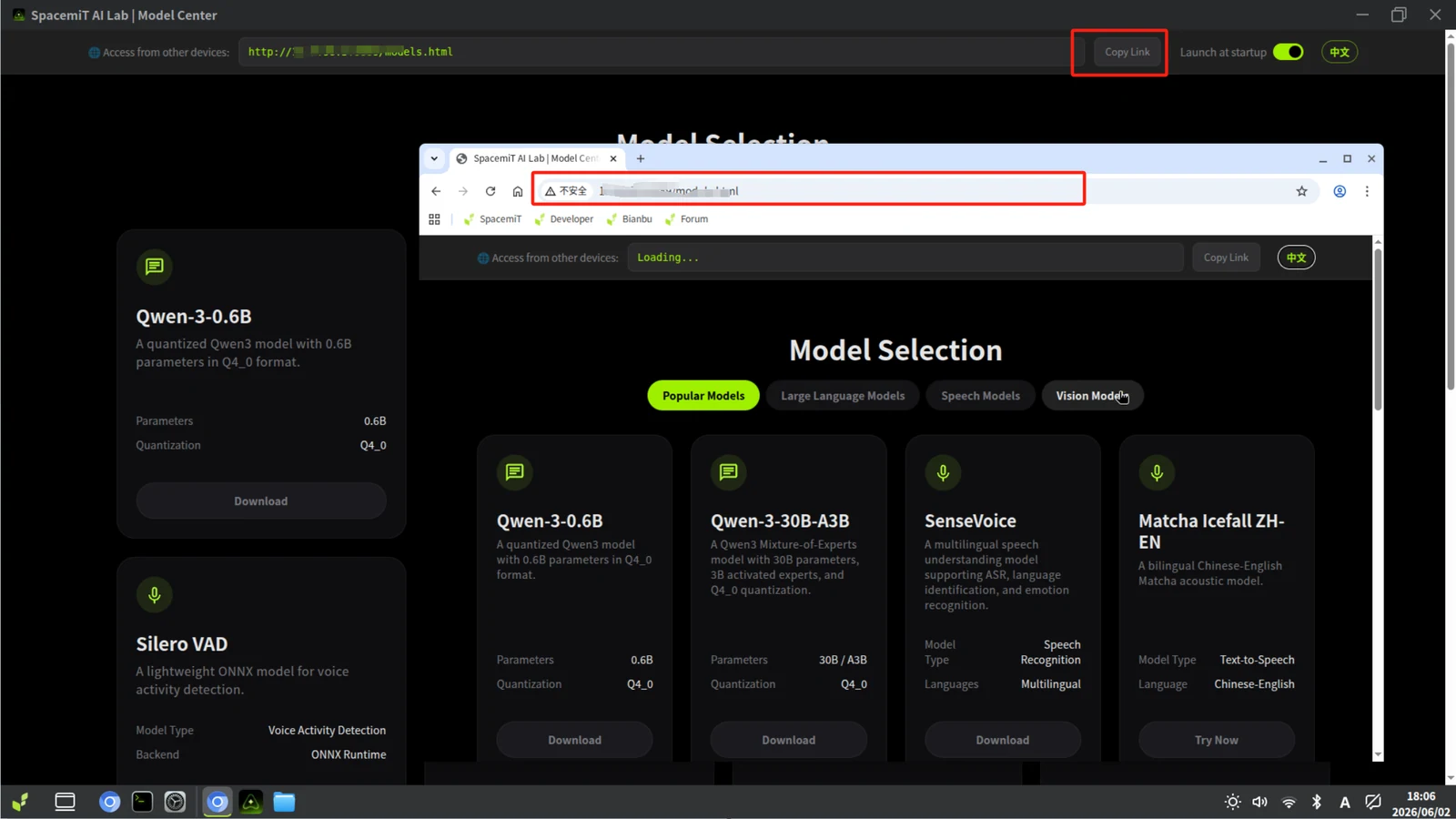Switch language with 中文 in outer app header
The height and width of the screenshot is (819, 1456).
click(1340, 52)
